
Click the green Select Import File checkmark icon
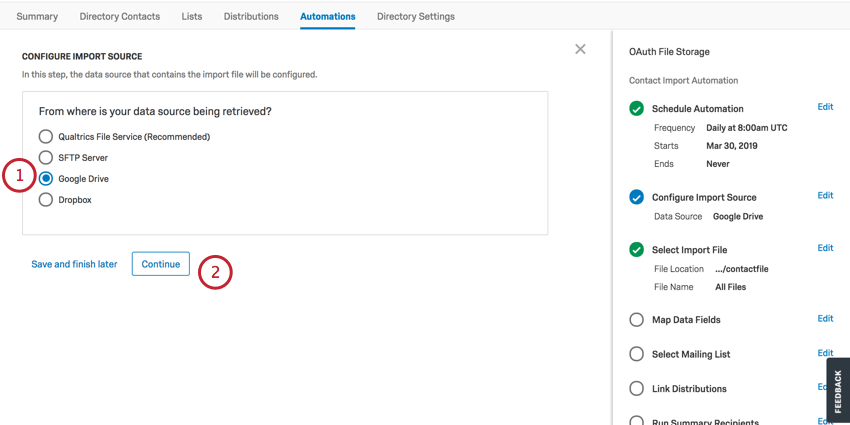(636, 250)
